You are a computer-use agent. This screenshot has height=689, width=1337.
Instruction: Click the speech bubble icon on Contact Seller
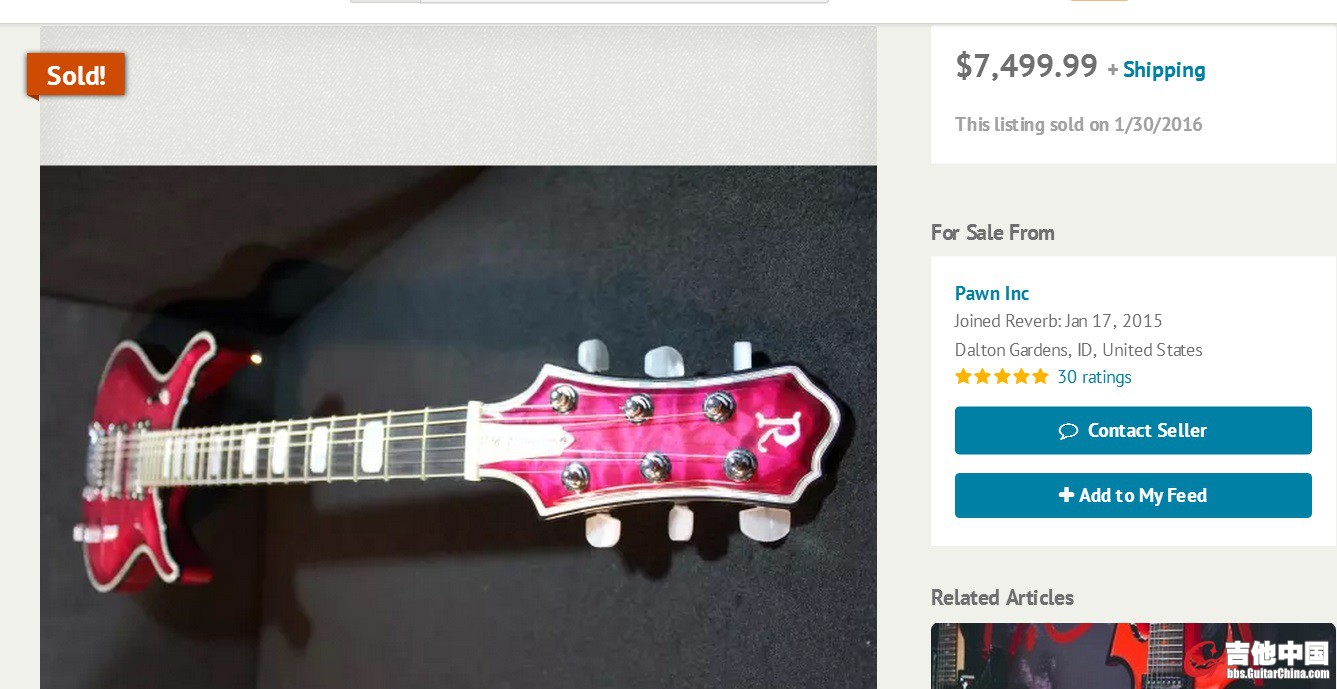(x=1068, y=431)
